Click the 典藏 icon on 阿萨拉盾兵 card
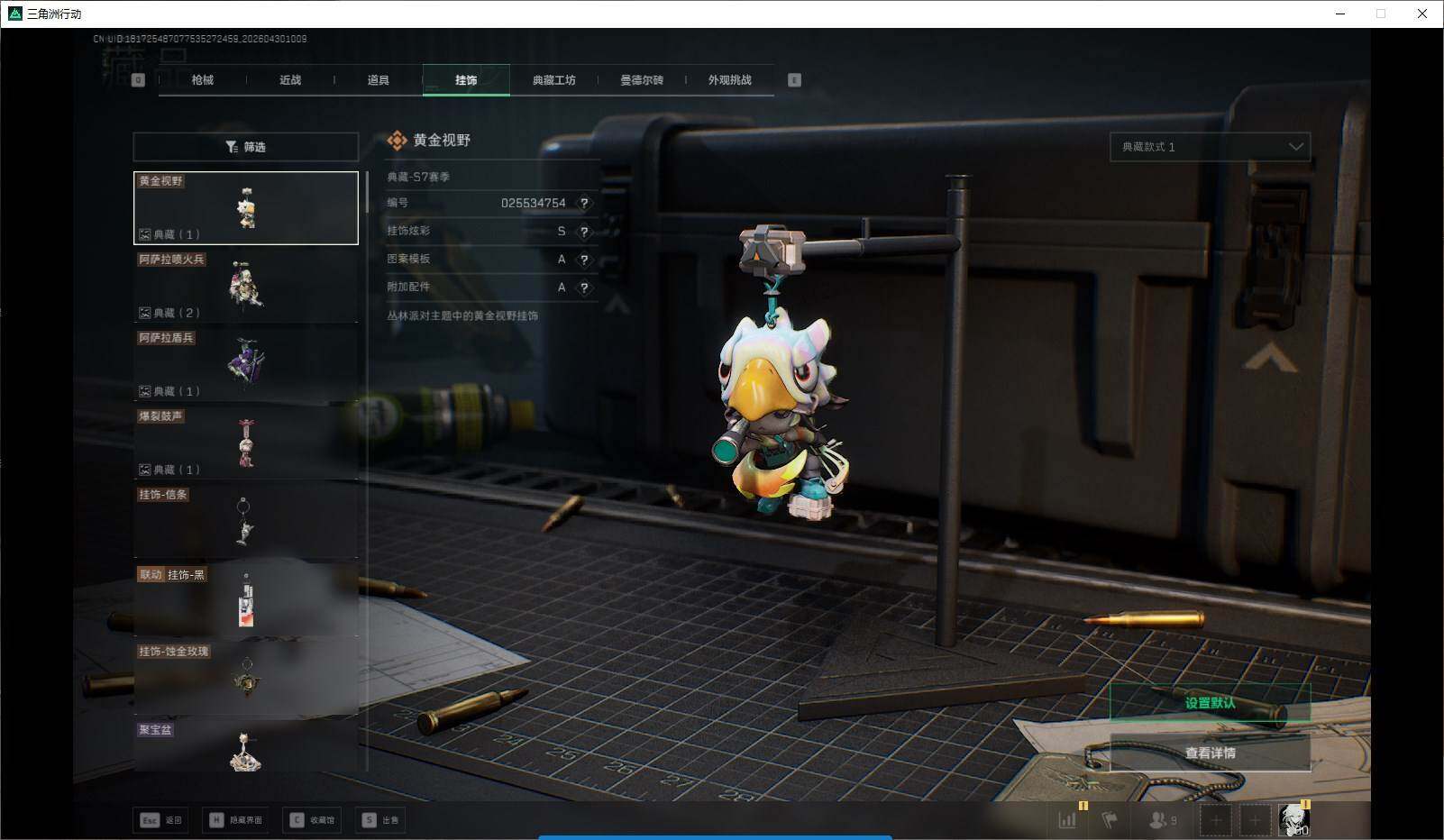 click(x=144, y=391)
